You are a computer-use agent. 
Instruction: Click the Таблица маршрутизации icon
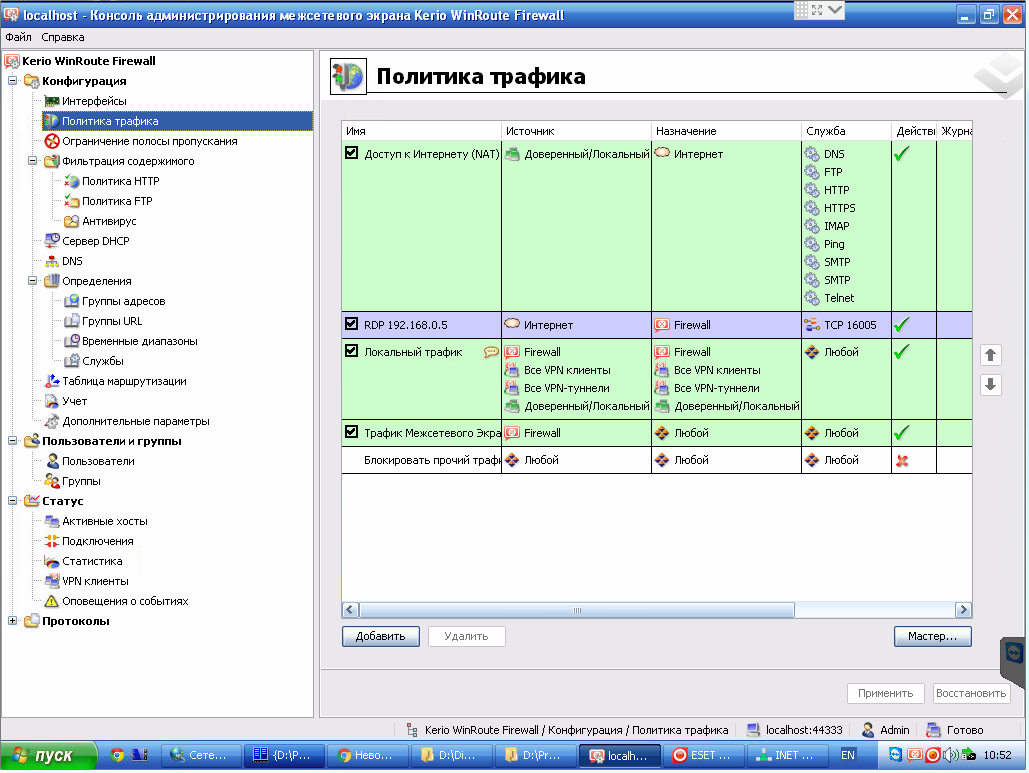tap(52, 381)
